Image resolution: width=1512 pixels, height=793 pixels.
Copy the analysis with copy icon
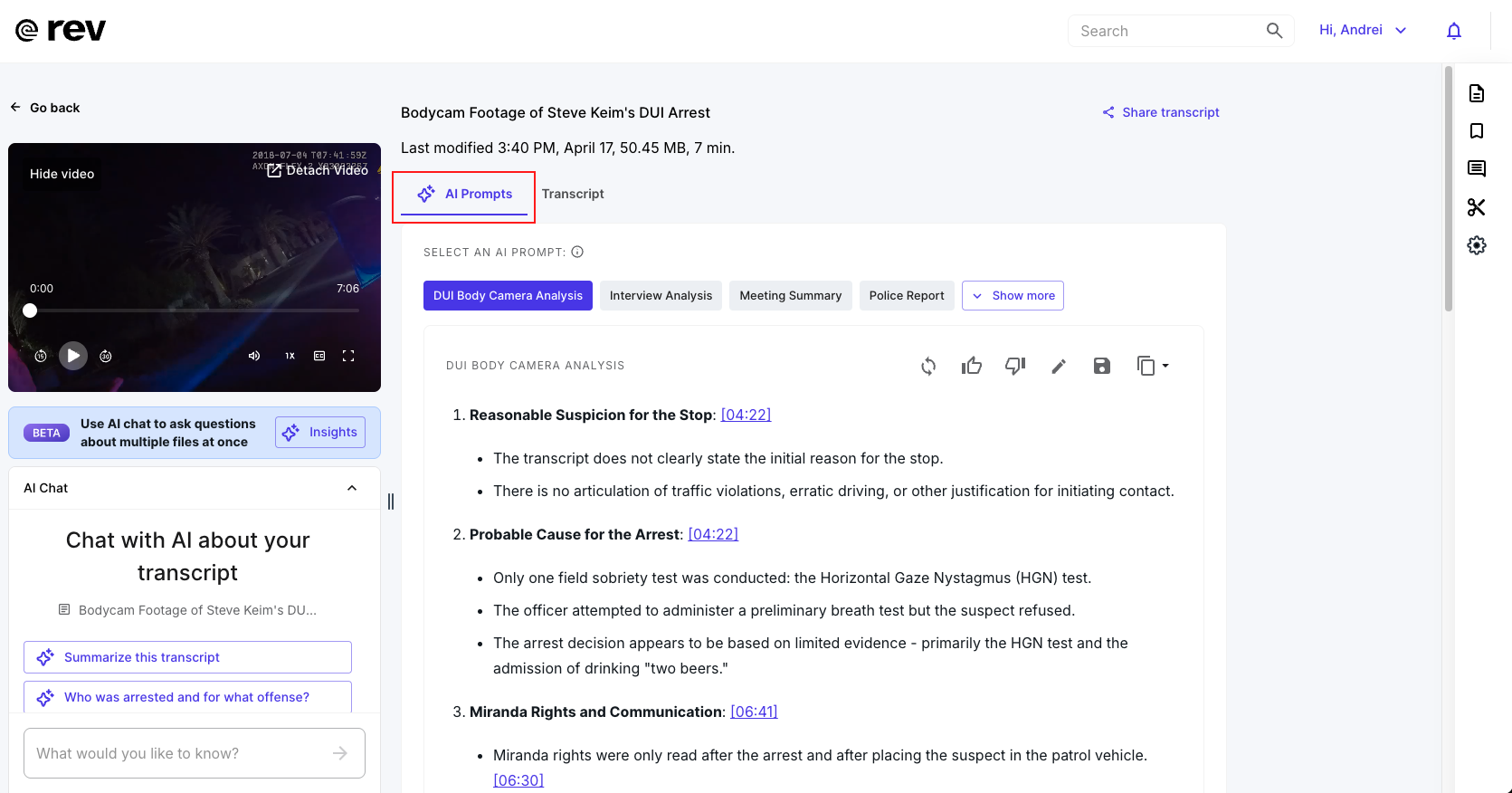1146,366
